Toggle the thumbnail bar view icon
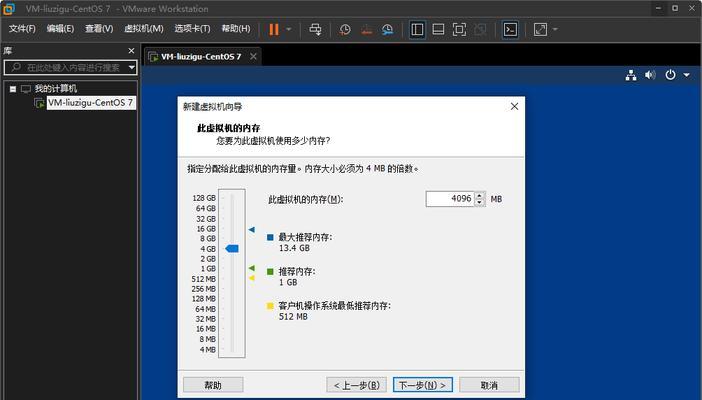This screenshot has width=702, height=400. pyautogui.click(x=438, y=30)
